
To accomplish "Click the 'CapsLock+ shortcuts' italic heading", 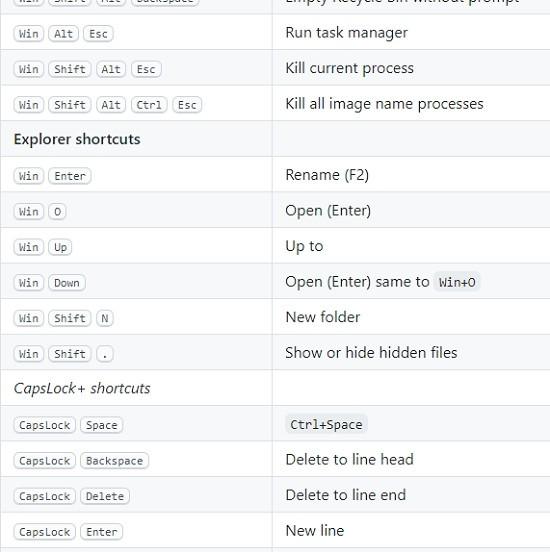I will (82, 388).
